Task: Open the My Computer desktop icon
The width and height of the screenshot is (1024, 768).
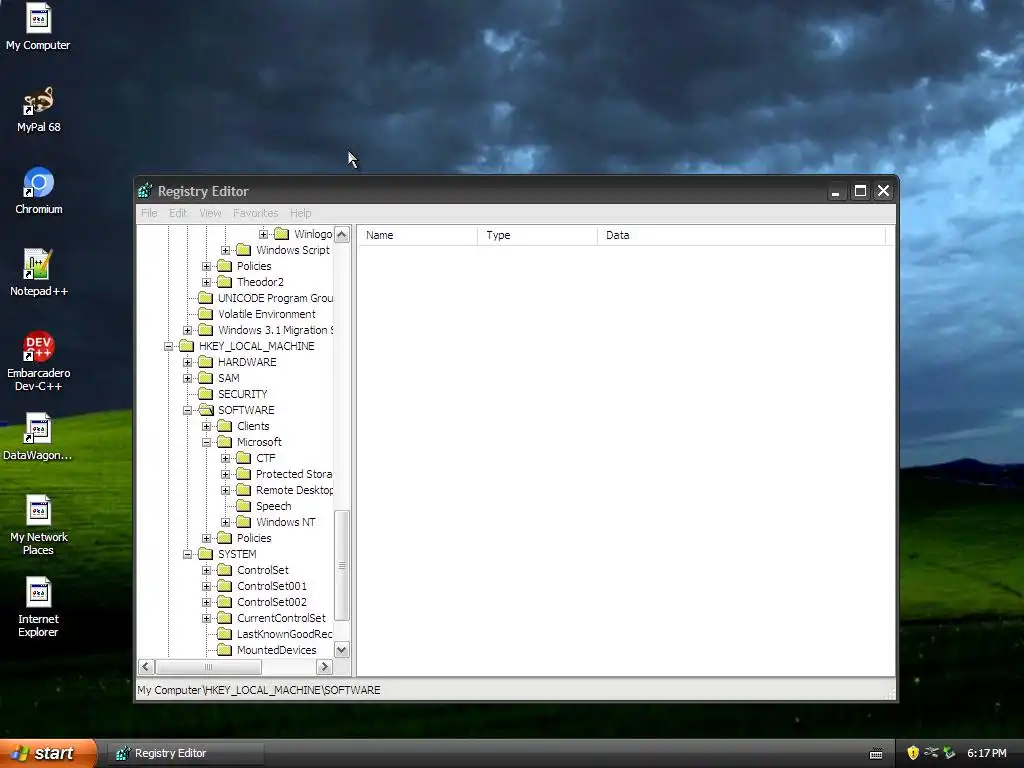Action: pos(38,27)
